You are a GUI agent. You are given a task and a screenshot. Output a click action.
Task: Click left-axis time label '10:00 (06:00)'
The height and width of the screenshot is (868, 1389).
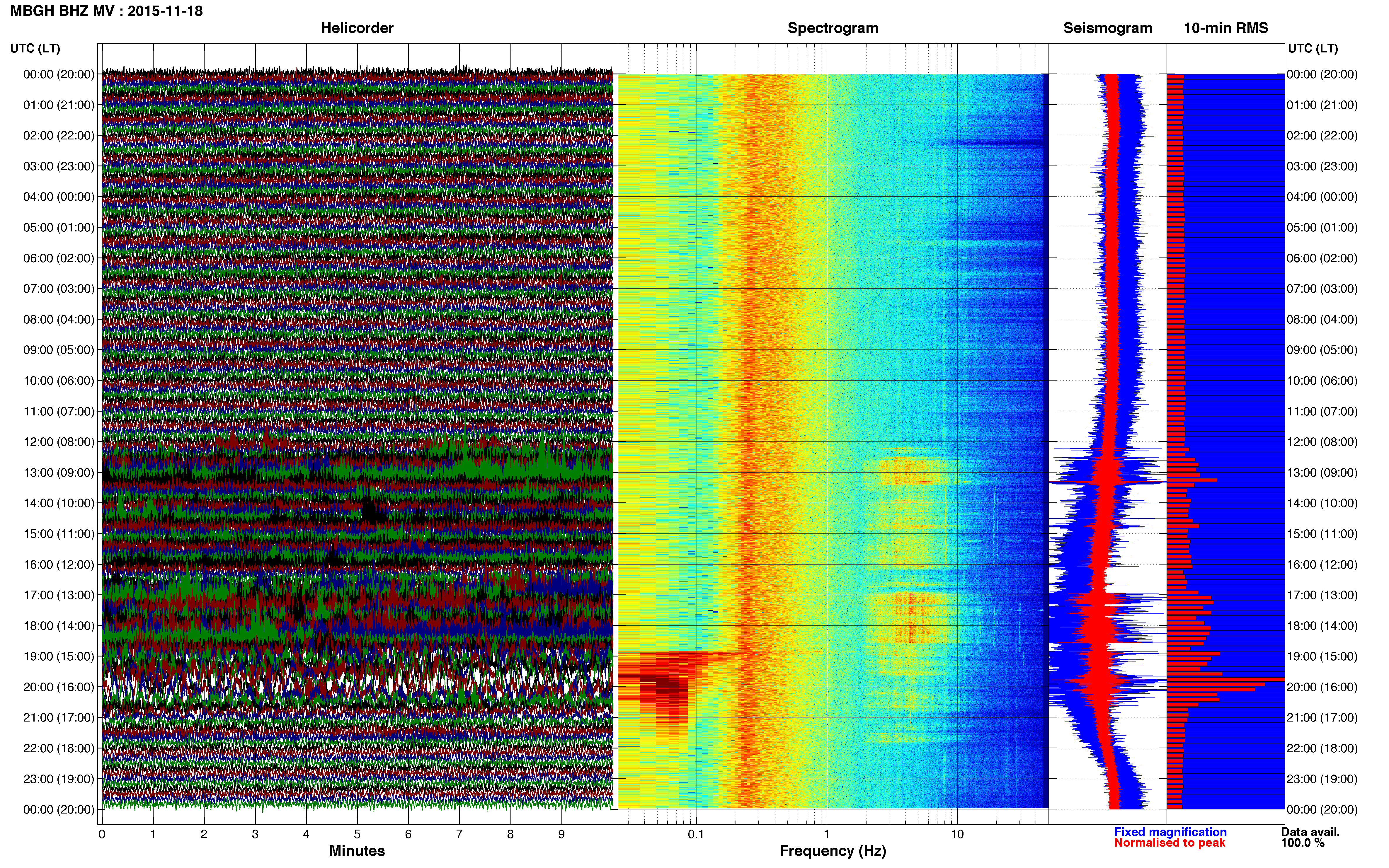click(59, 381)
